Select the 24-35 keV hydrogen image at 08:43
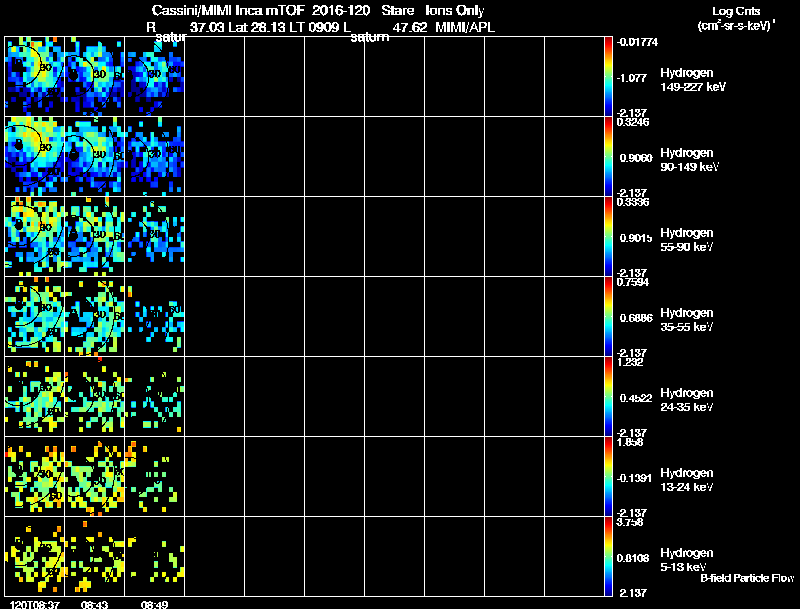The height and width of the screenshot is (609, 800). tap(95, 396)
